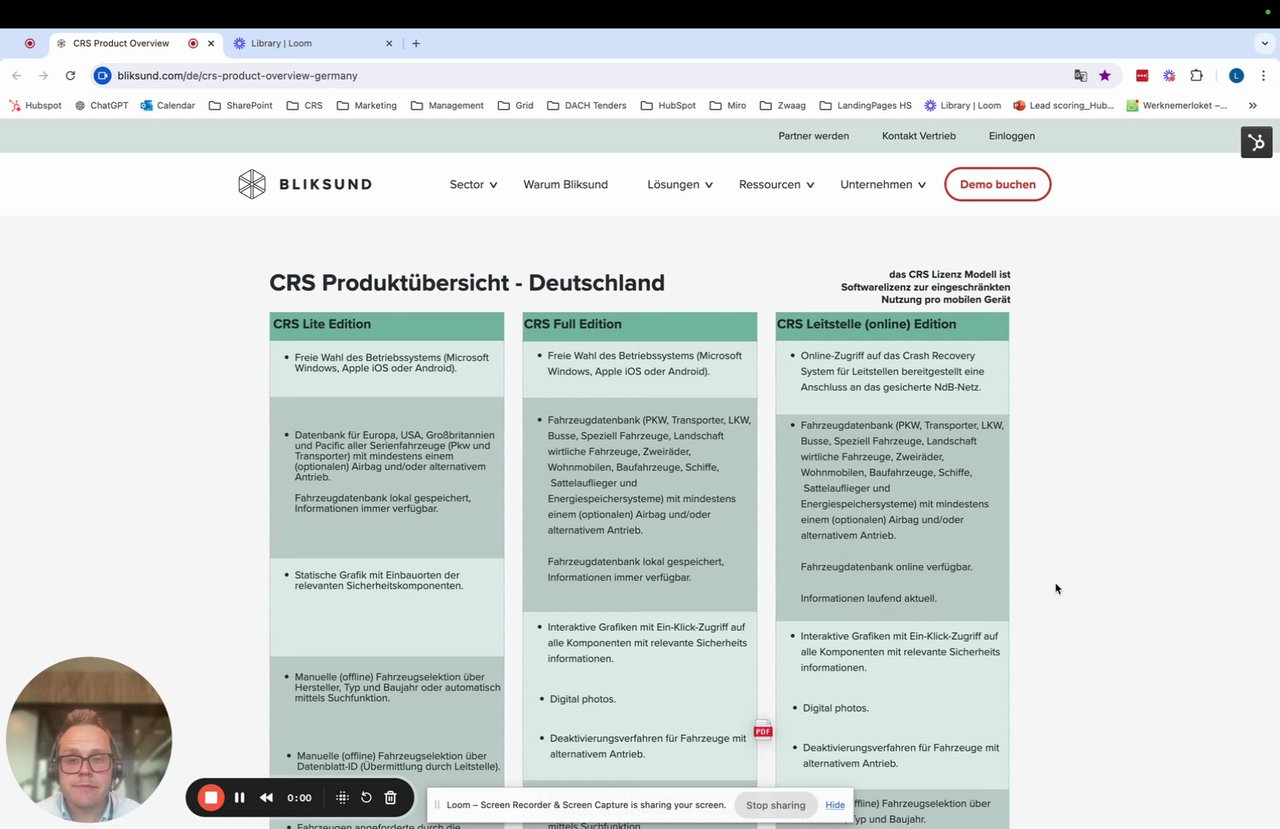Expand the Ressourcen menu
Viewport: 1280px width, 829px height.
[x=776, y=185]
